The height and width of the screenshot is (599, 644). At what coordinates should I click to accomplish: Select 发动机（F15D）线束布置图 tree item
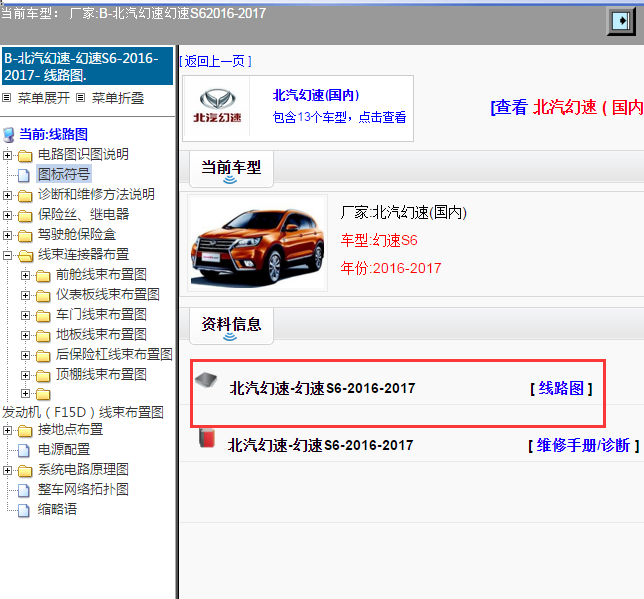pos(83,412)
